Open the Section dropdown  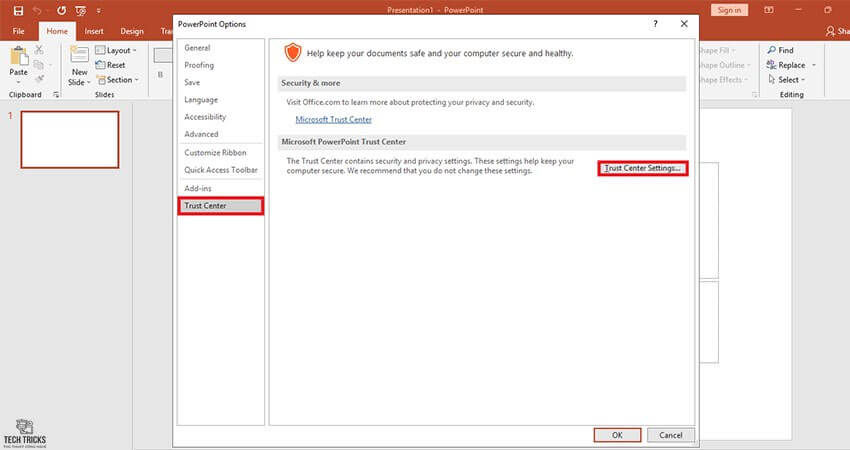[x=117, y=80]
